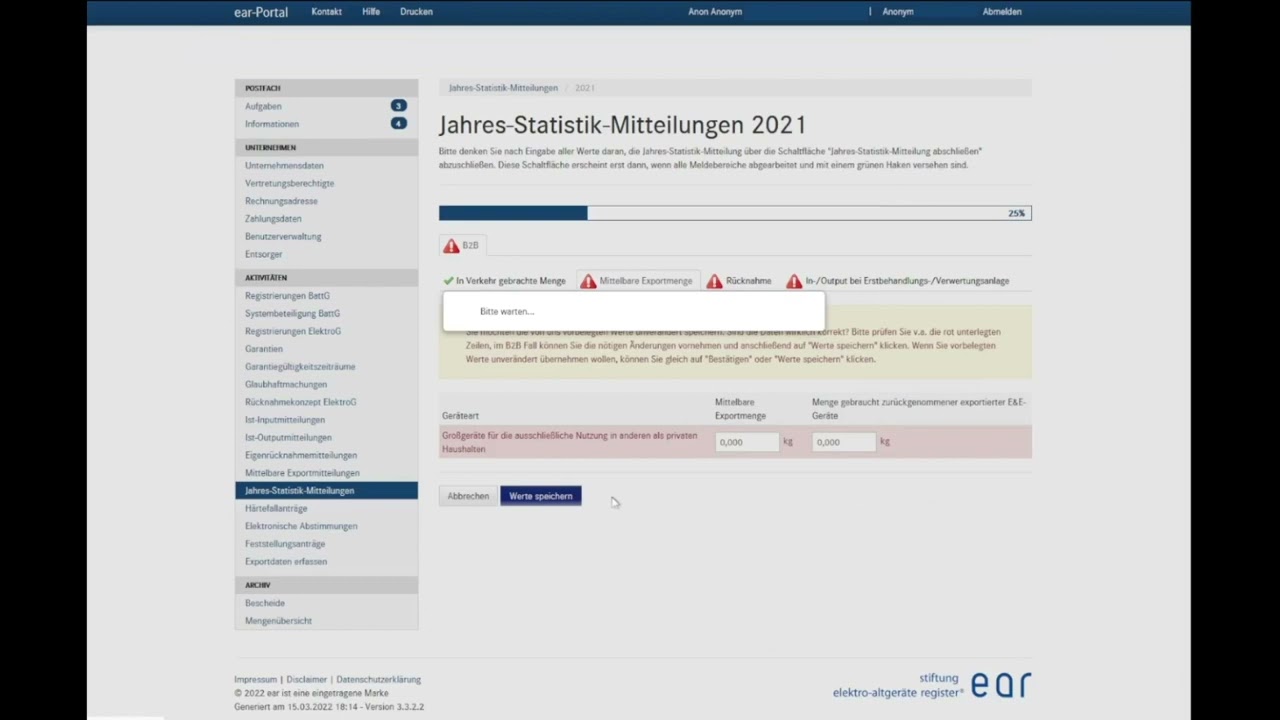Click the Aufgaben count badge showing 3
This screenshot has width=1280, height=720.
pos(398,106)
